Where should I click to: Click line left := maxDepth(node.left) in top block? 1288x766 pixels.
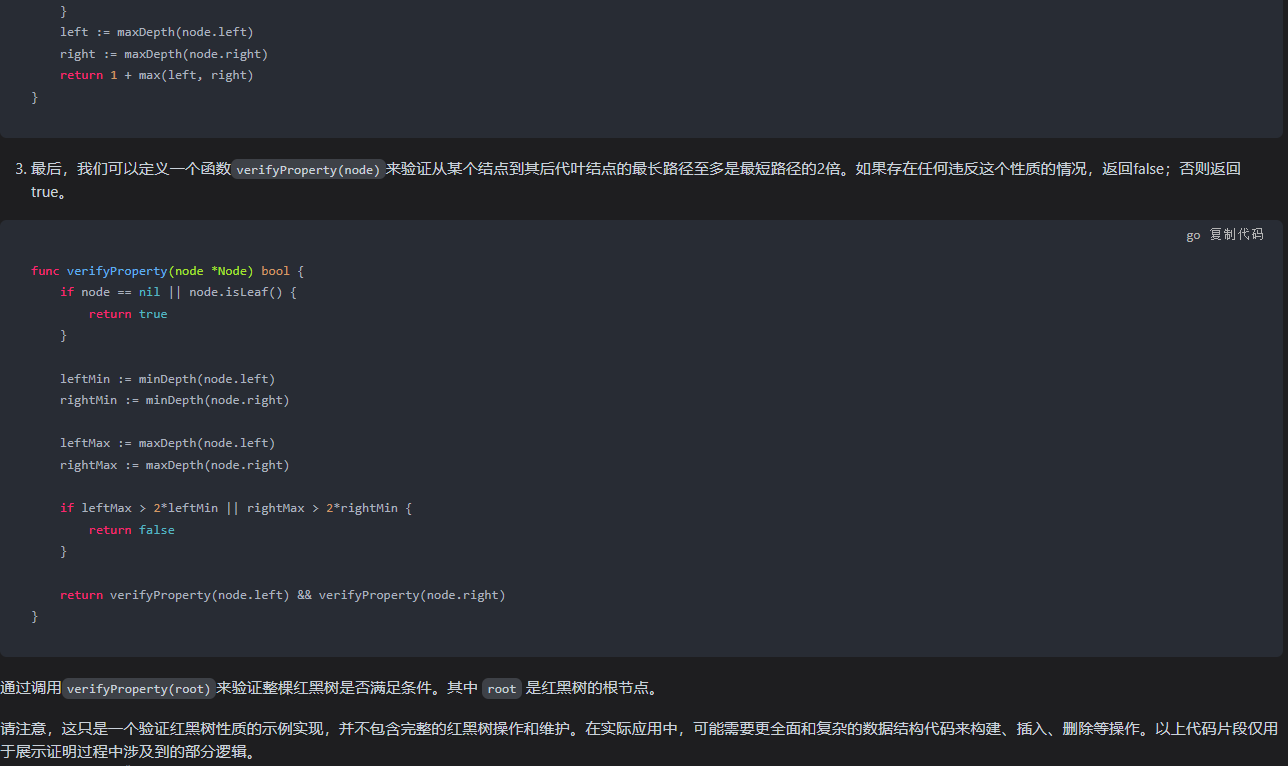[x=157, y=32]
